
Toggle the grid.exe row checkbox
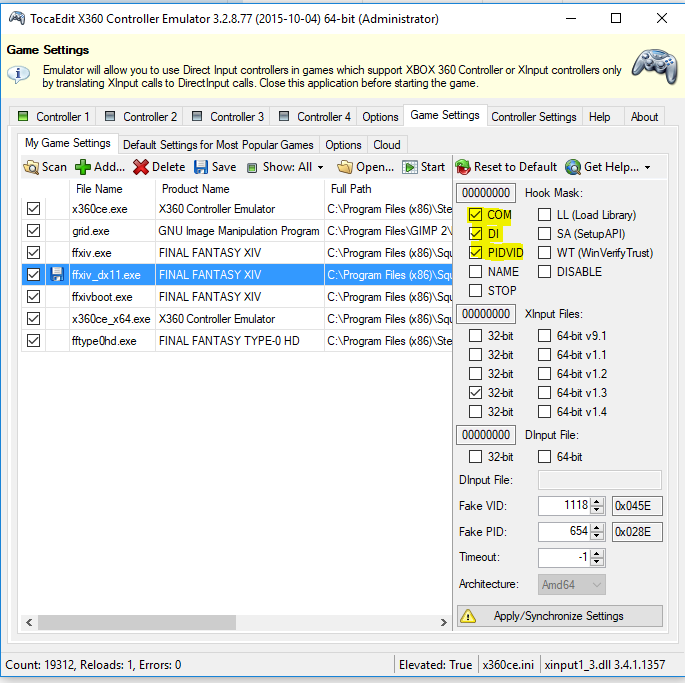pyautogui.click(x=33, y=230)
